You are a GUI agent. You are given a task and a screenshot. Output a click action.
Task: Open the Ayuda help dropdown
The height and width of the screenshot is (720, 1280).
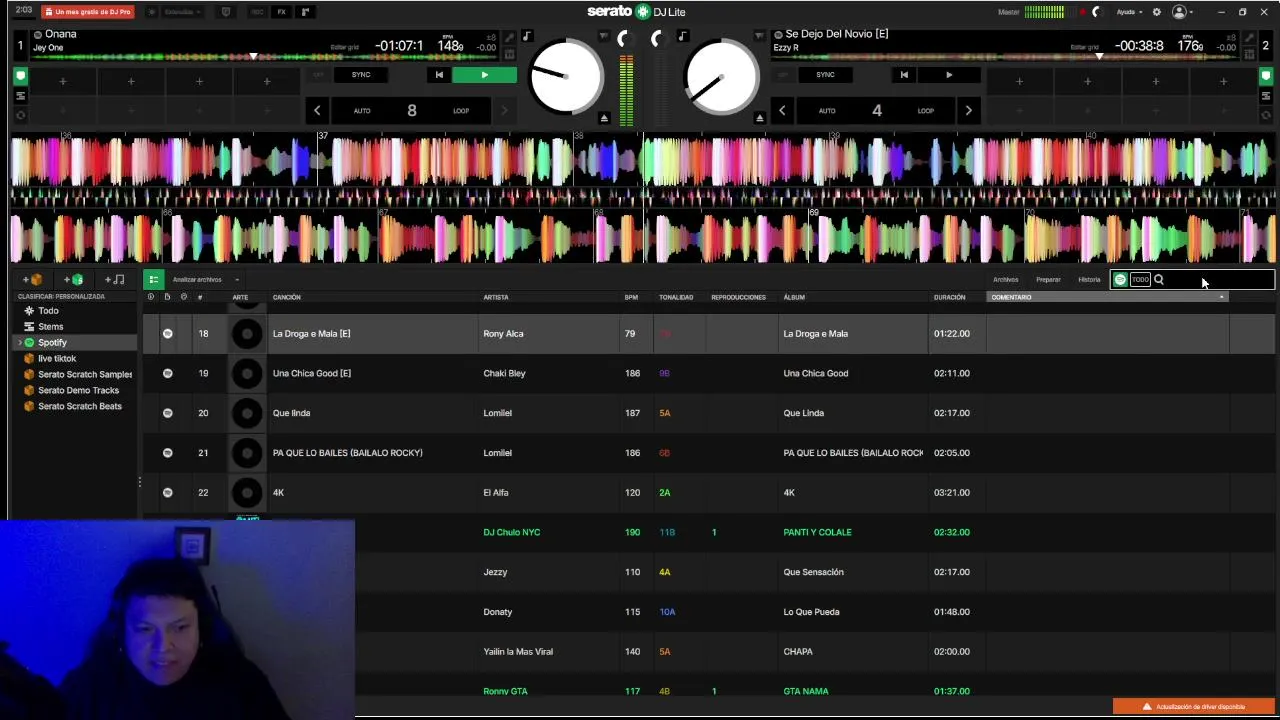pyautogui.click(x=1129, y=12)
